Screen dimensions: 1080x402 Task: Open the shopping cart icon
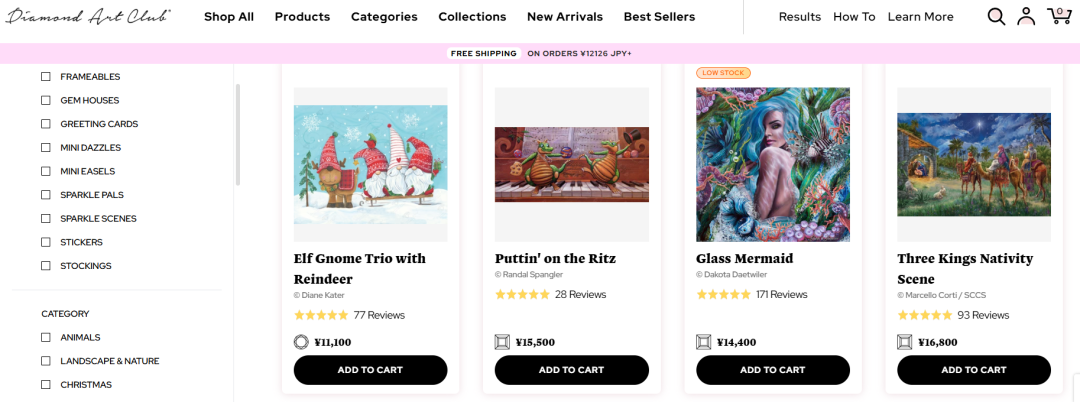(x=1058, y=16)
